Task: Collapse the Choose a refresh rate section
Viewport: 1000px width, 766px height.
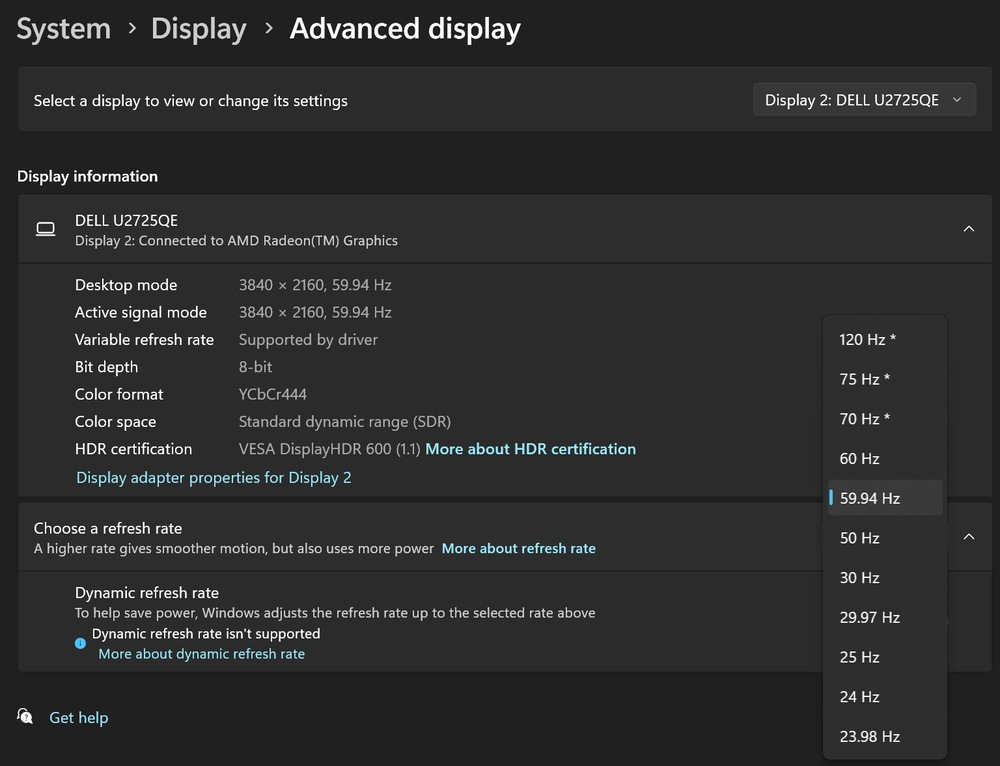Action: (x=968, y=537)
